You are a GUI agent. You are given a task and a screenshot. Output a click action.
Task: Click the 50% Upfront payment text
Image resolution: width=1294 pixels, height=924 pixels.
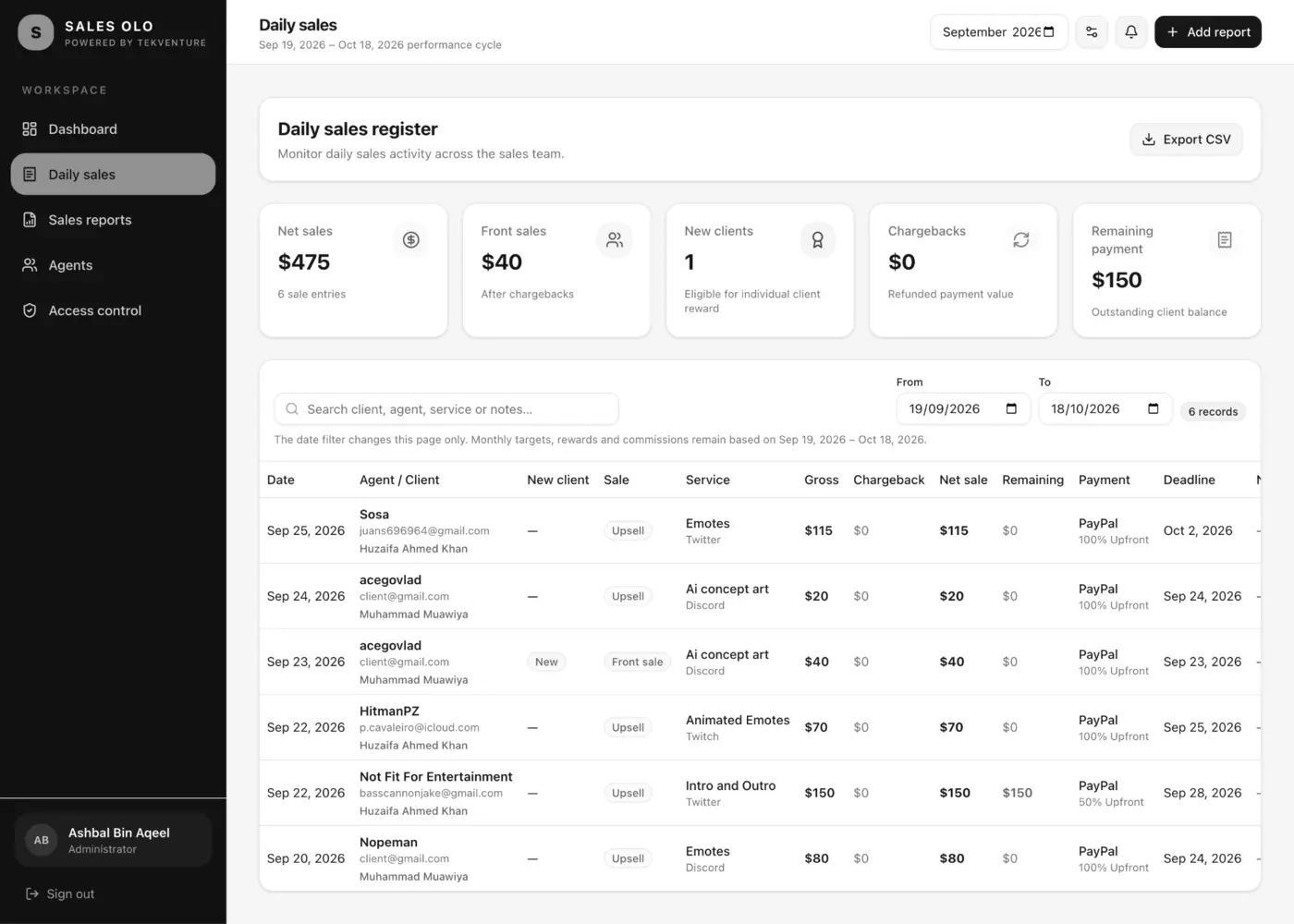[1111, 802]
